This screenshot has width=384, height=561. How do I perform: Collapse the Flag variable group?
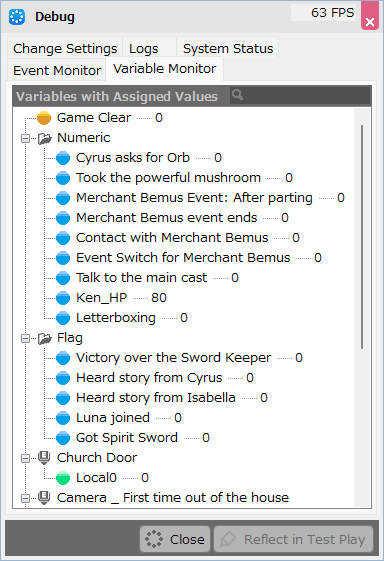25,338
